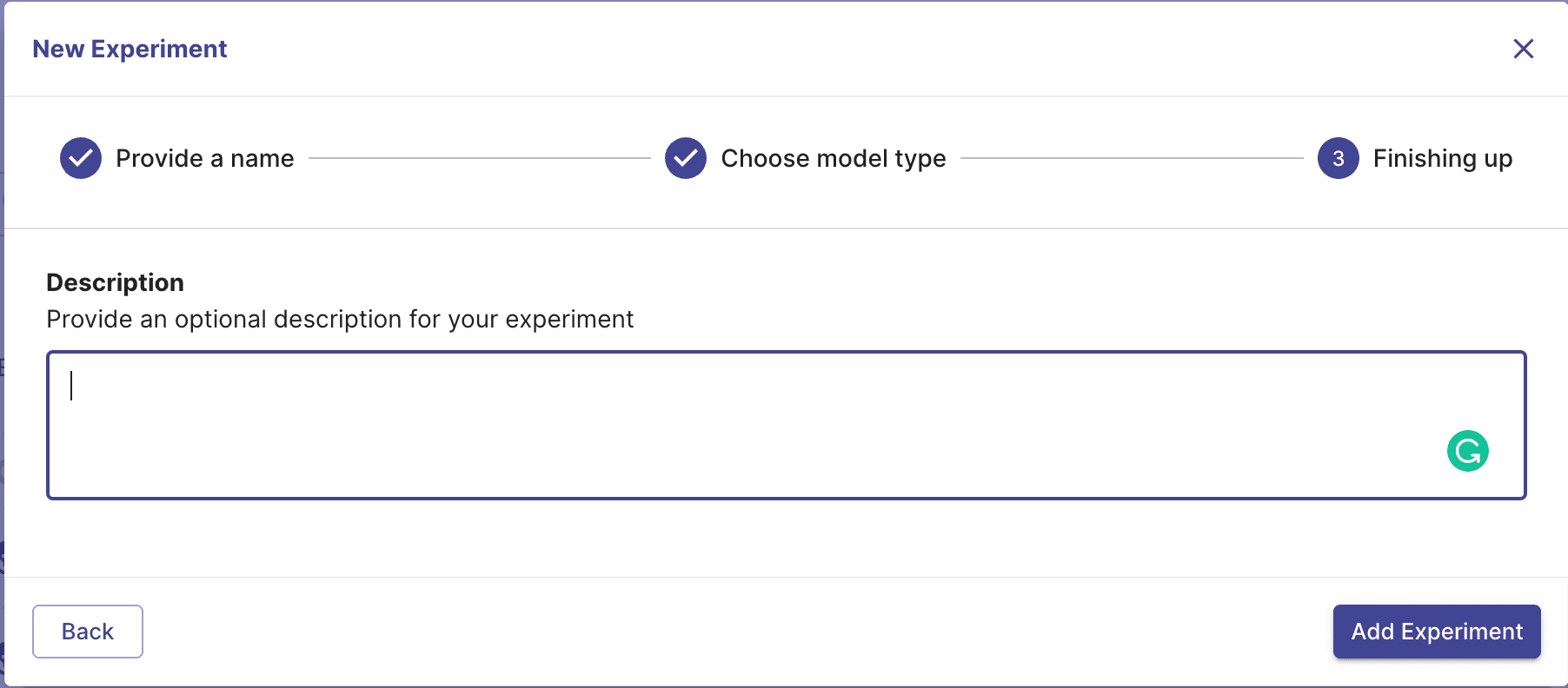This screenshot has height=688, width=1568.
Task: Click the connector line before Finishing up
Action: [x=1132, y=158]
